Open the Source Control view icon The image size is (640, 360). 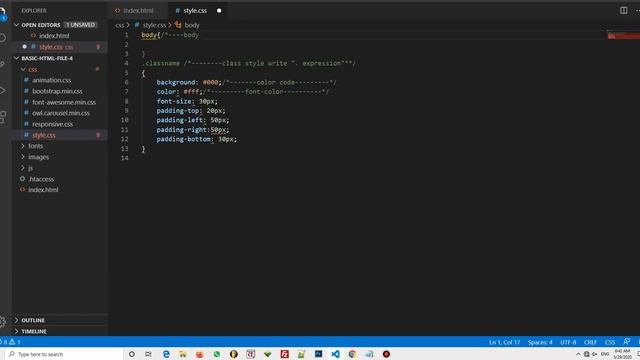pyautogui.click(x=2, y=64)
